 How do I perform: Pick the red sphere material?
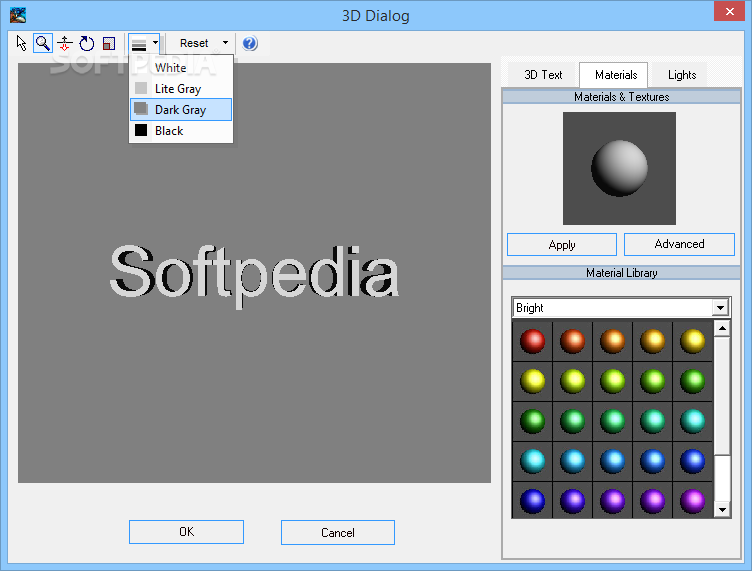click(532, 341)
